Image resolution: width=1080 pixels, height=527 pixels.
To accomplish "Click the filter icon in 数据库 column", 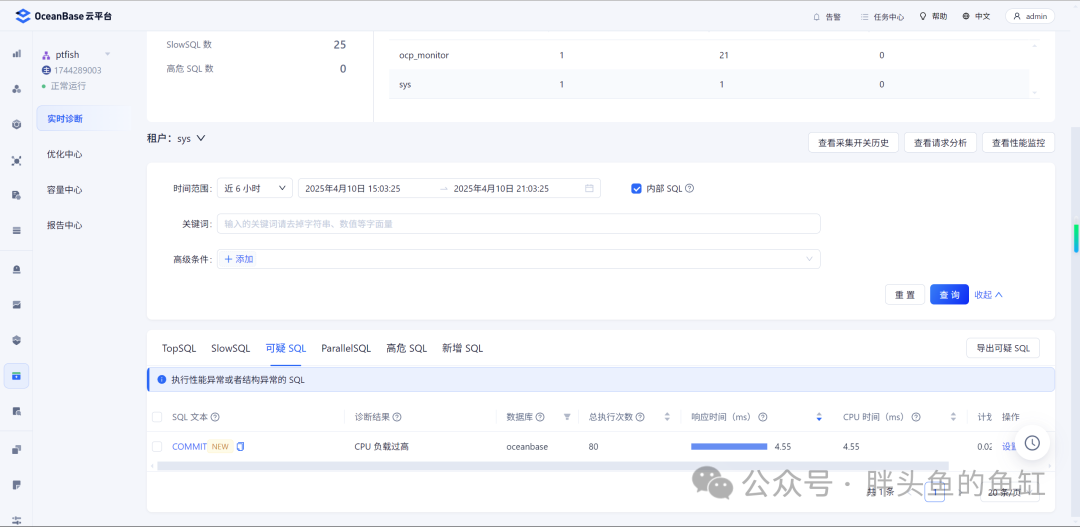I will point(567,417).
